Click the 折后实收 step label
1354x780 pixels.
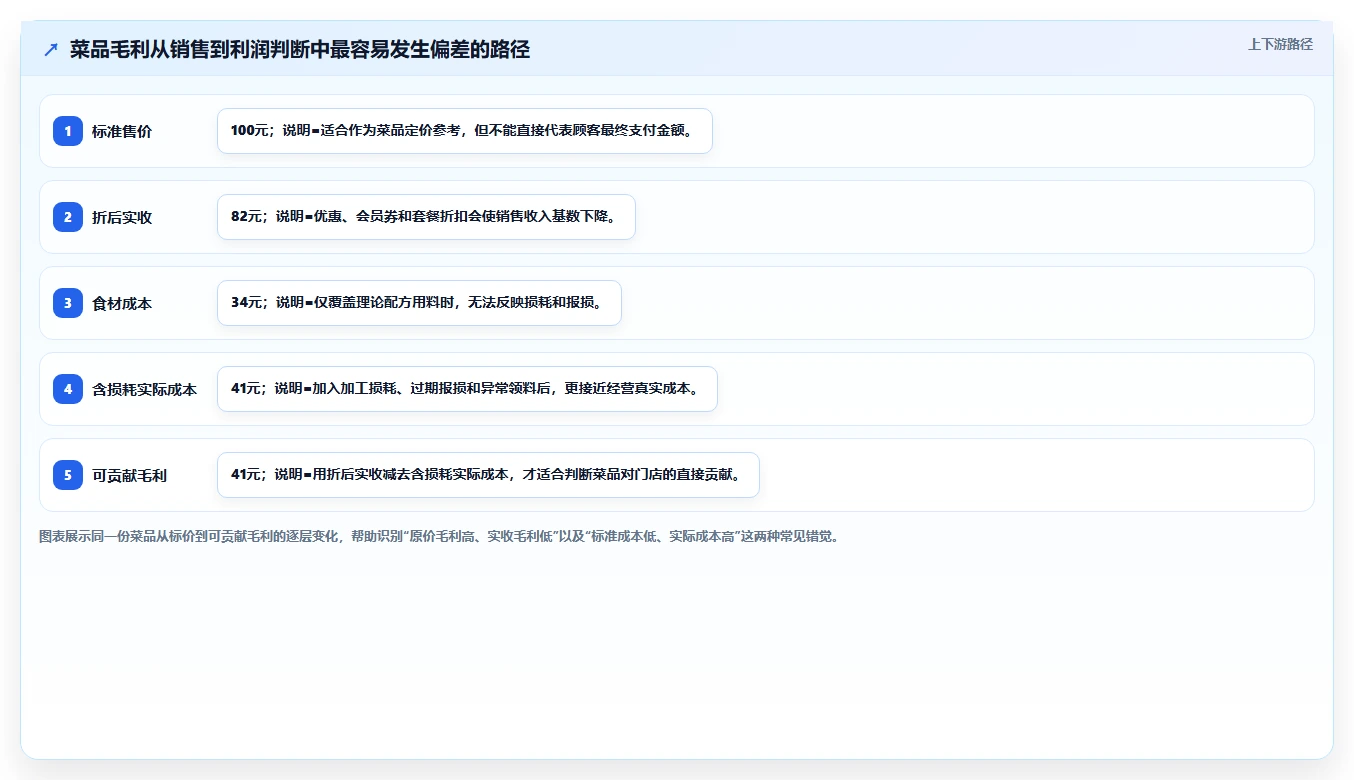(122, 217)
